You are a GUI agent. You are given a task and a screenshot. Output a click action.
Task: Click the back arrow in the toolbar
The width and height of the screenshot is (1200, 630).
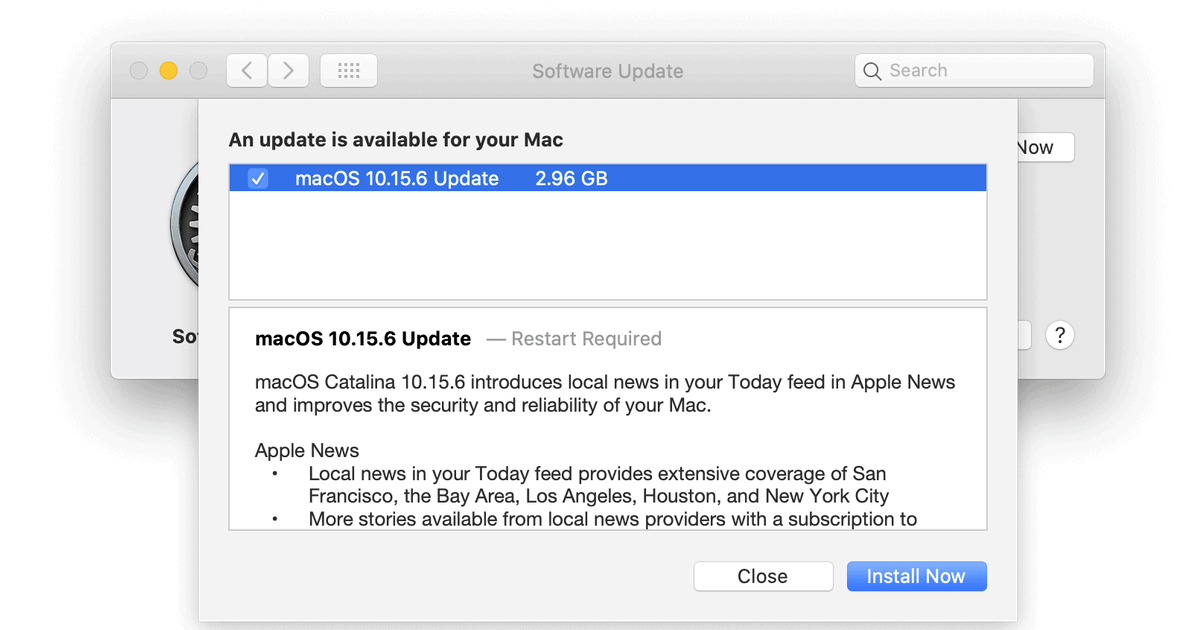(247, 71)
